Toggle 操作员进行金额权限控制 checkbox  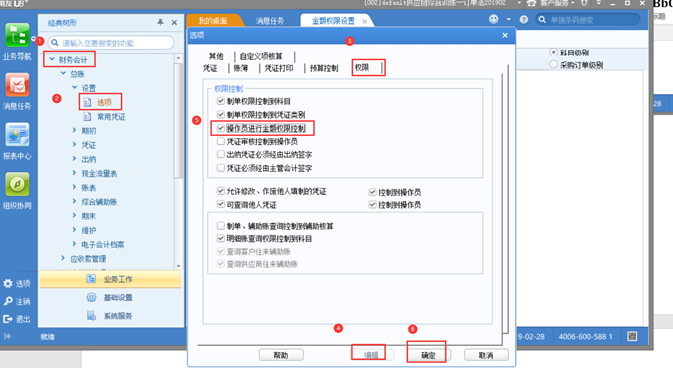click(x=221, y=128)
